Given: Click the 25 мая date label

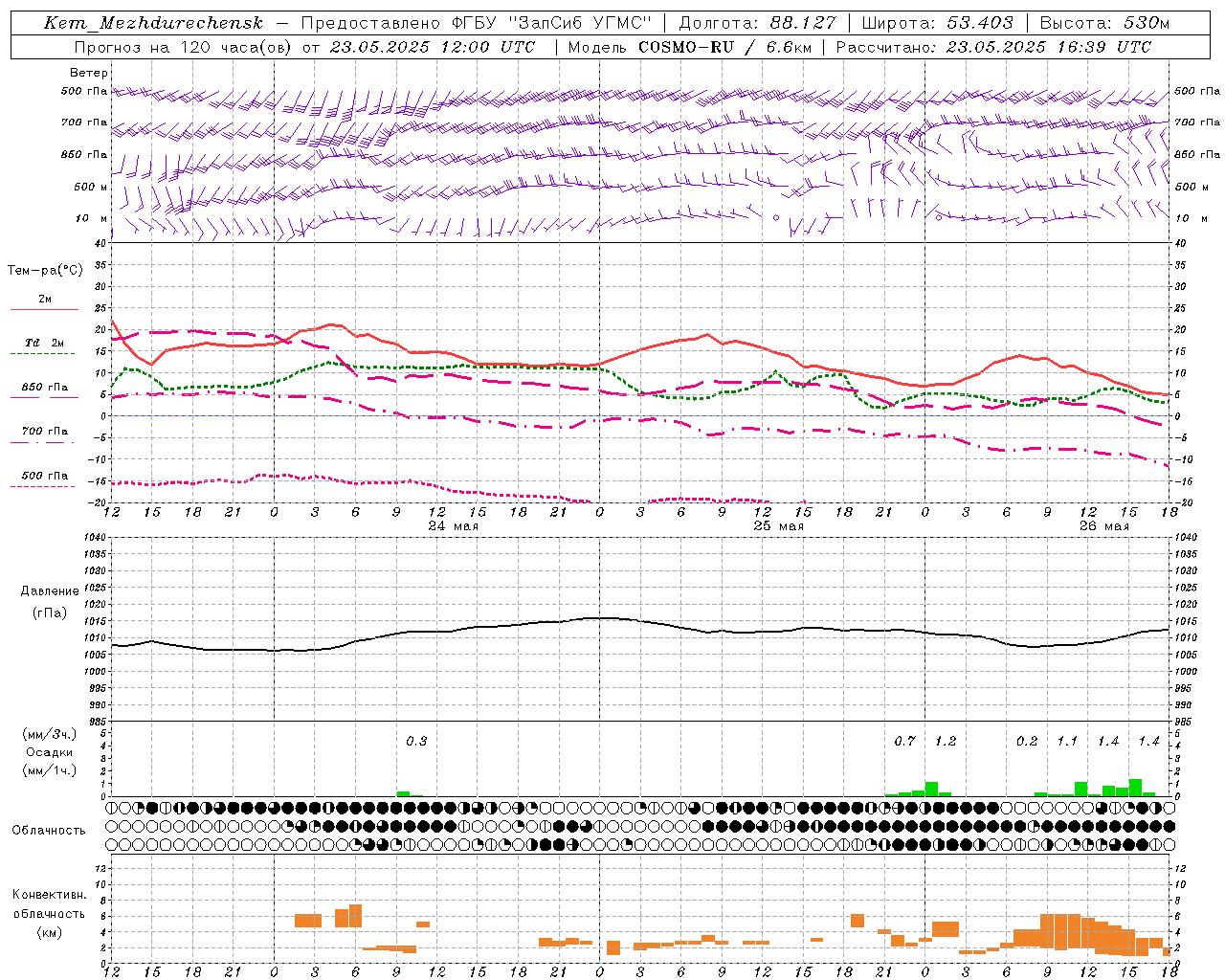Looking at the screenshot, I should click(778, 526).
